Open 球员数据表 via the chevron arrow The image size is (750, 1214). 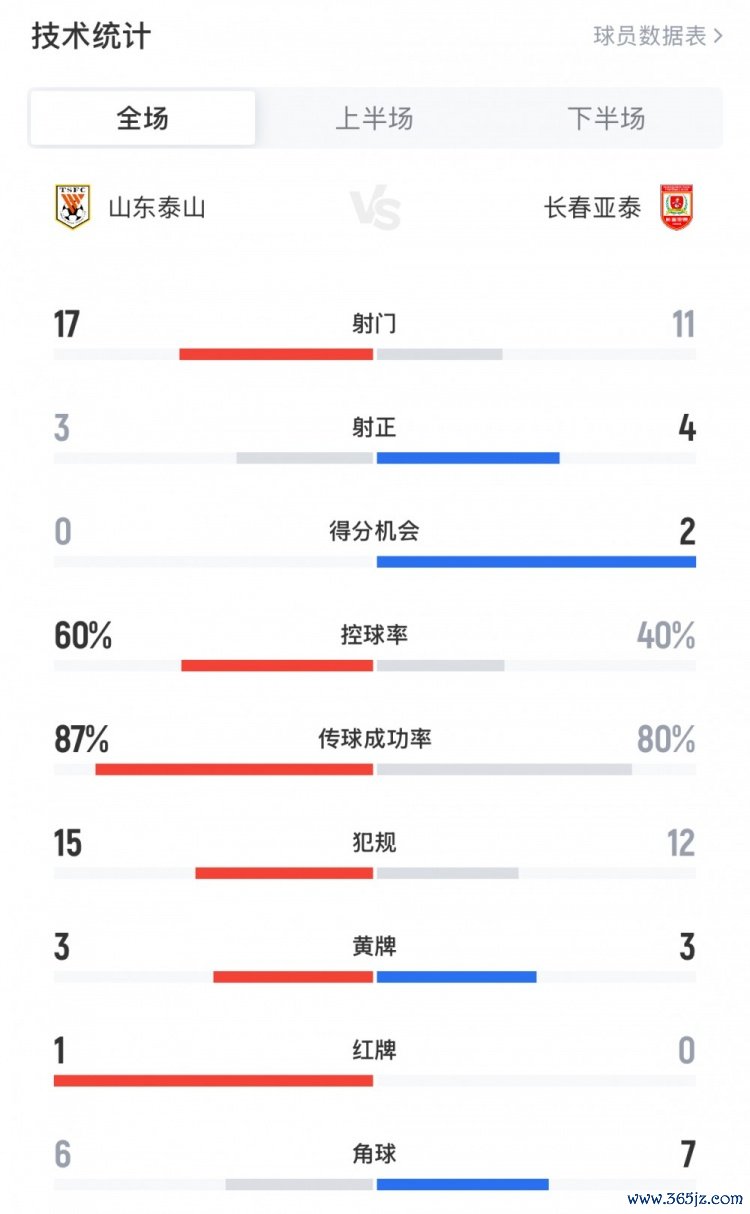click(717, 37)
